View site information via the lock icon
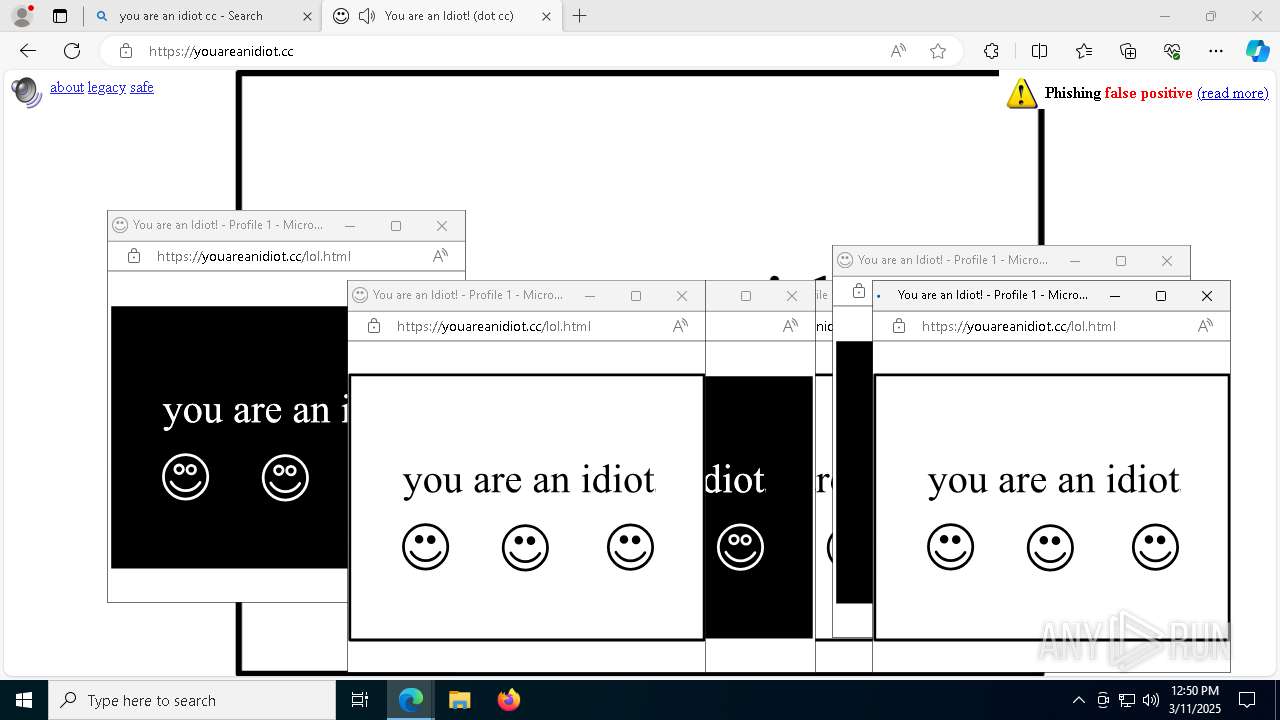The height and width of the screenshot is (720, 1280). pos(125,51)
